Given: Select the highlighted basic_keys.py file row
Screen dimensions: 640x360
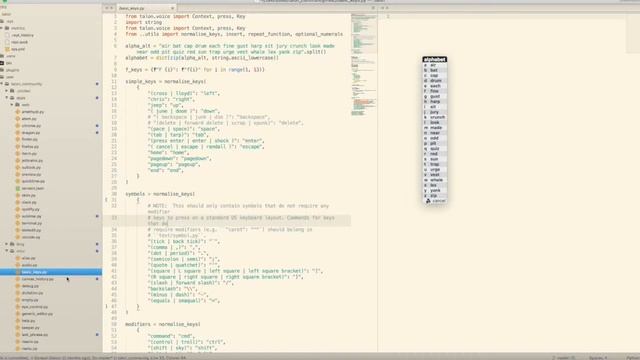Looking at the screenshot, I should coord(51,272).
